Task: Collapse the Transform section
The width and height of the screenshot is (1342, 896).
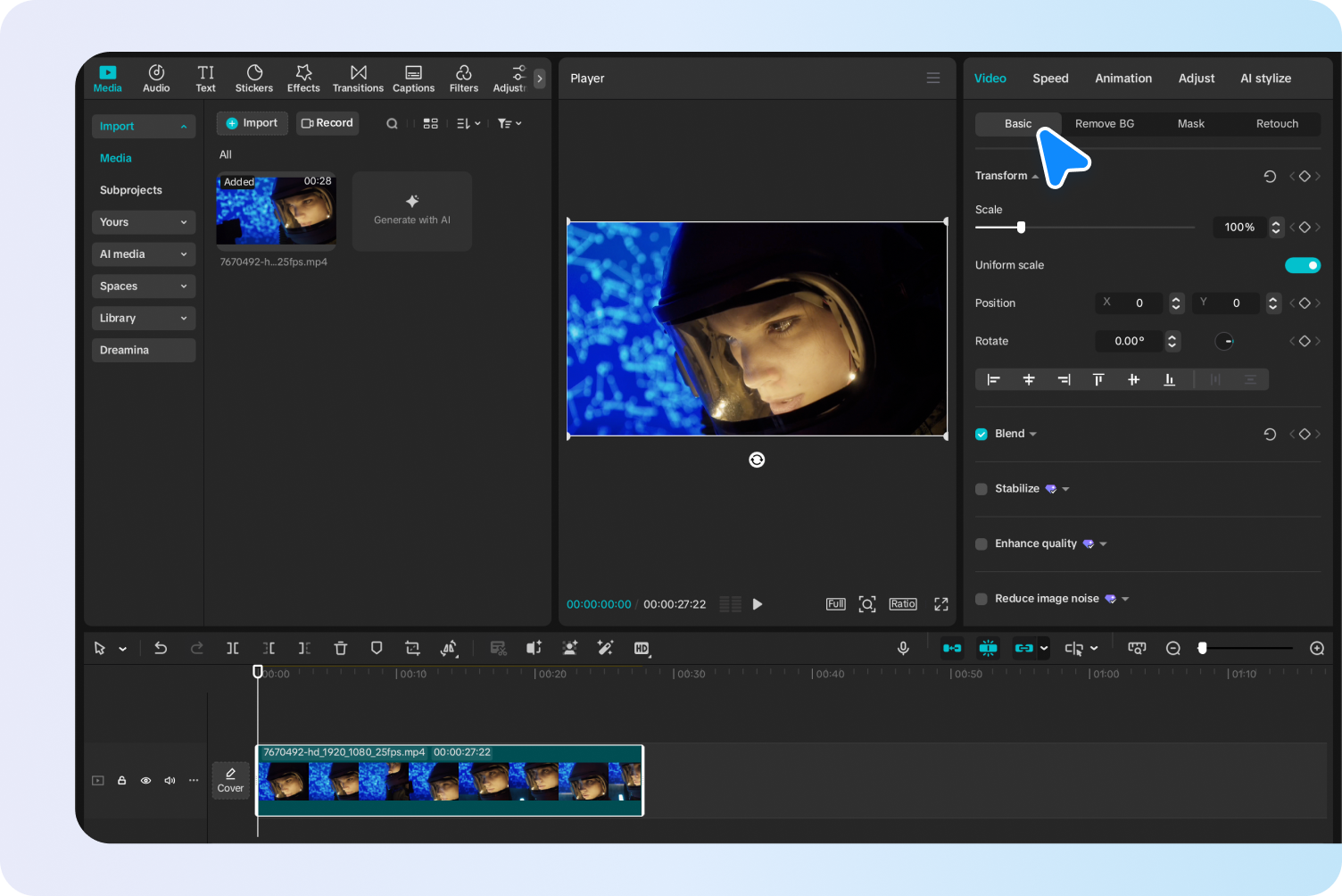Action: [1034, 175]
